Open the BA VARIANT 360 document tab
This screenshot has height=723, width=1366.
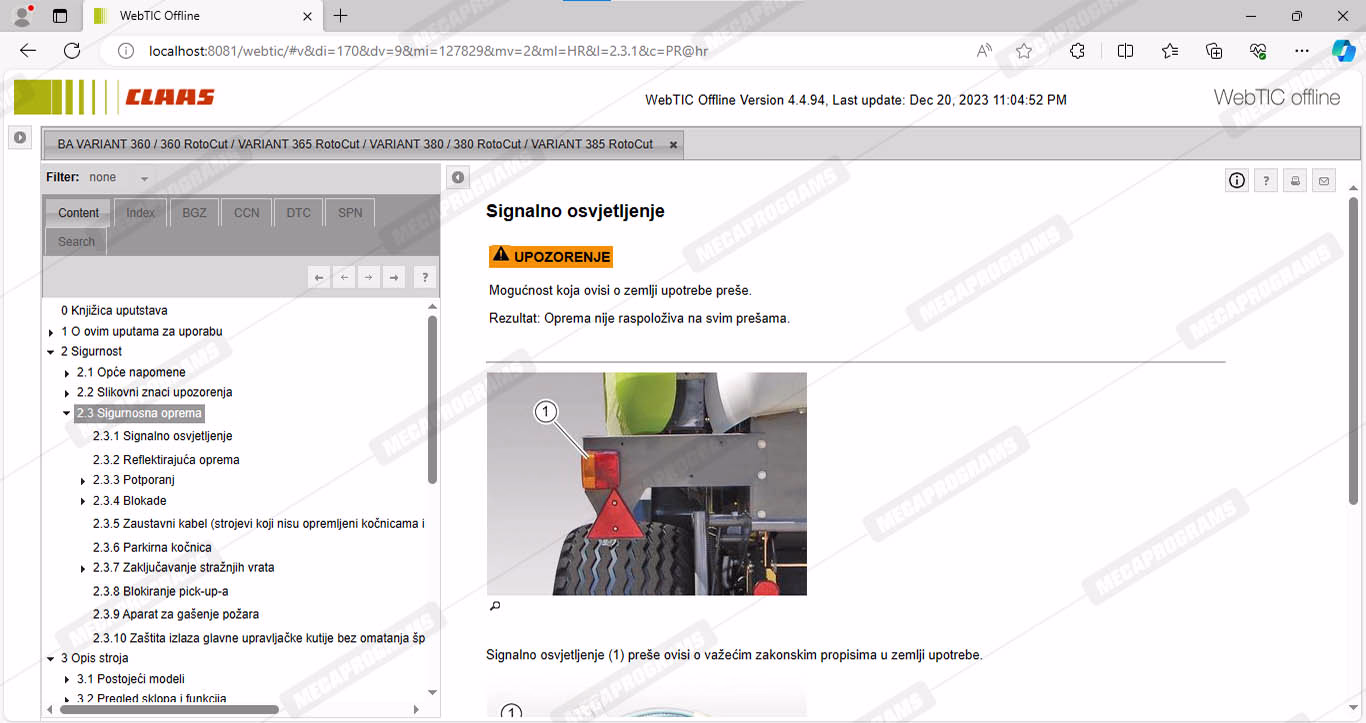[x=364, y=145]
